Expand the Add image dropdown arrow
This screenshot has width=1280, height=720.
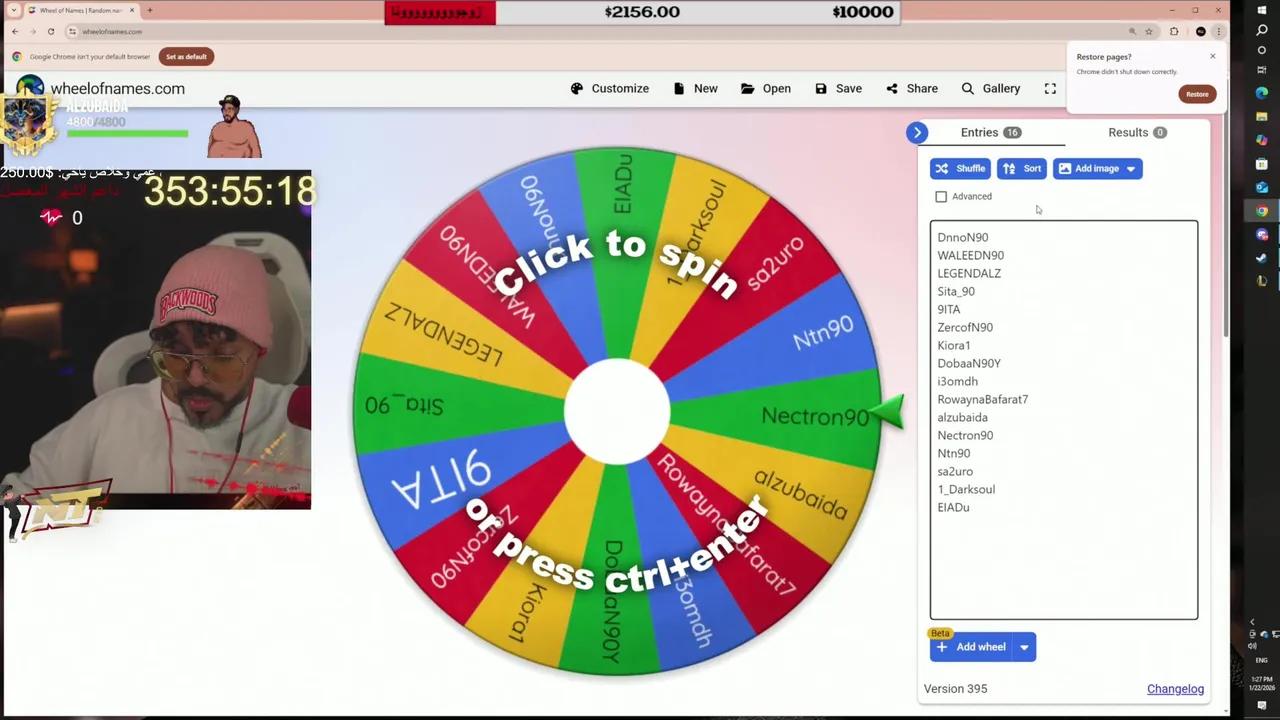1131,168
